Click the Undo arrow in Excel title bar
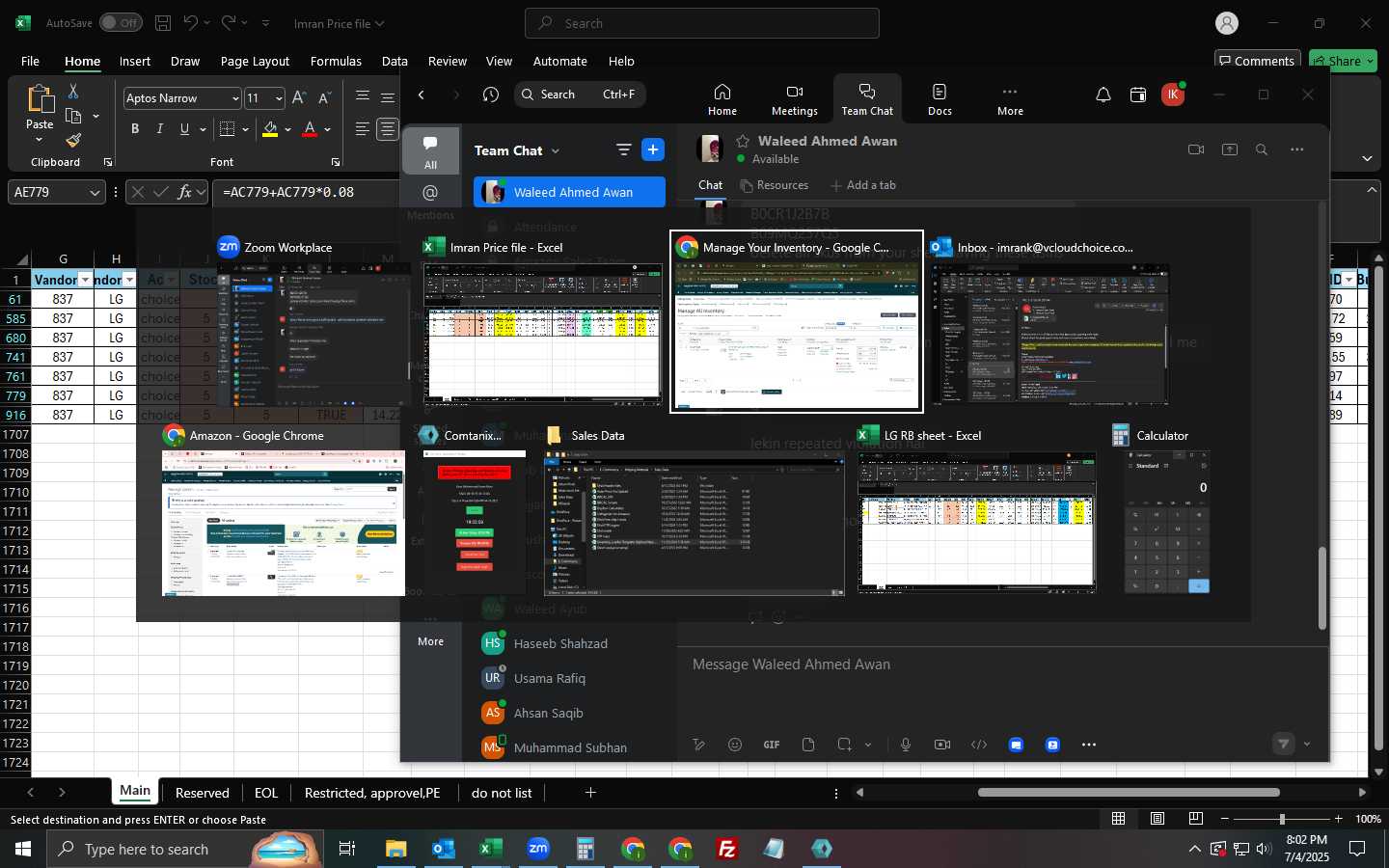The height and width of the screenshot is (868, 1389). point(191,22)
